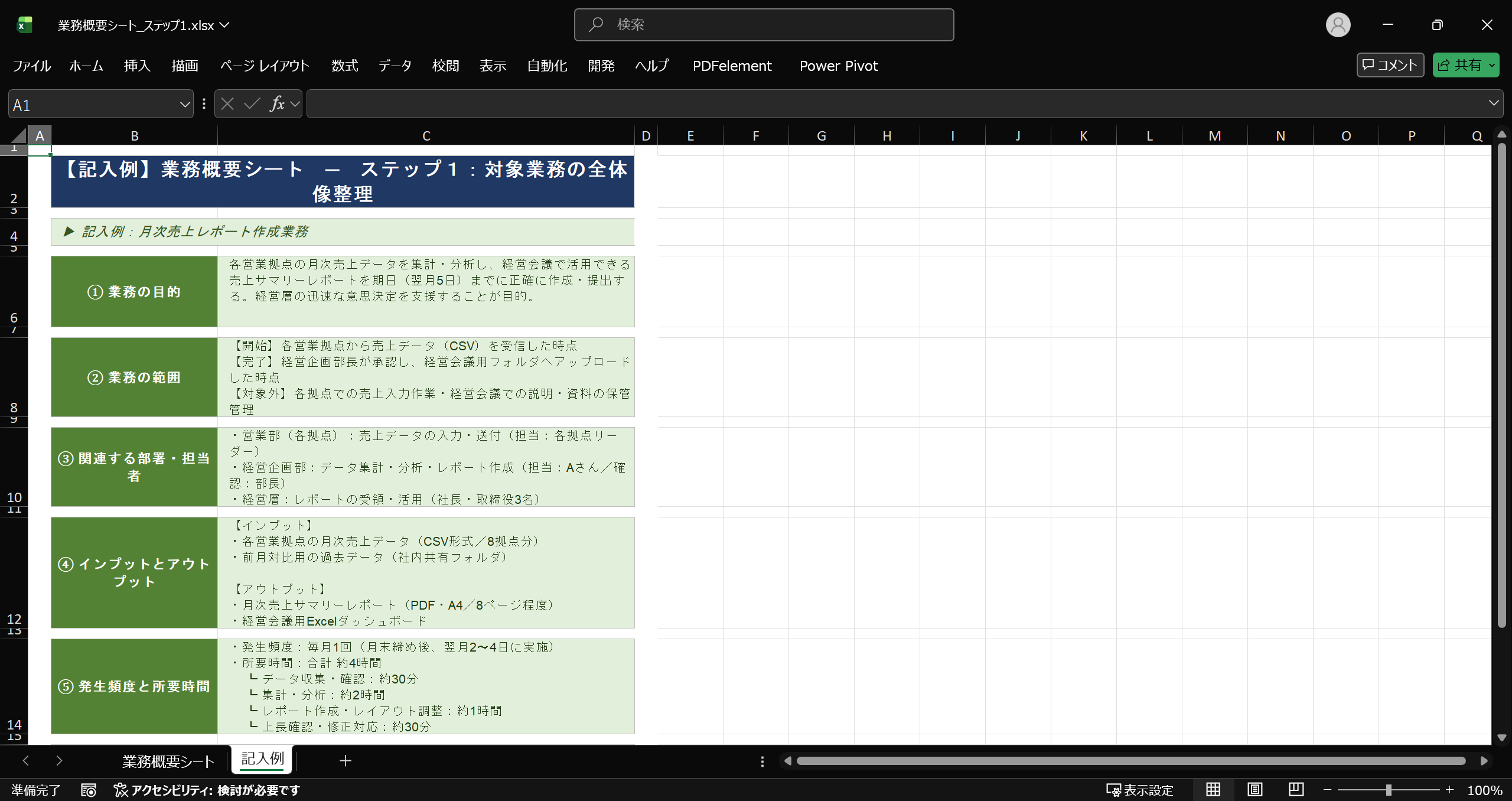Click the Insert Function fx icon
1512x801 pixels.
point(276,104)
